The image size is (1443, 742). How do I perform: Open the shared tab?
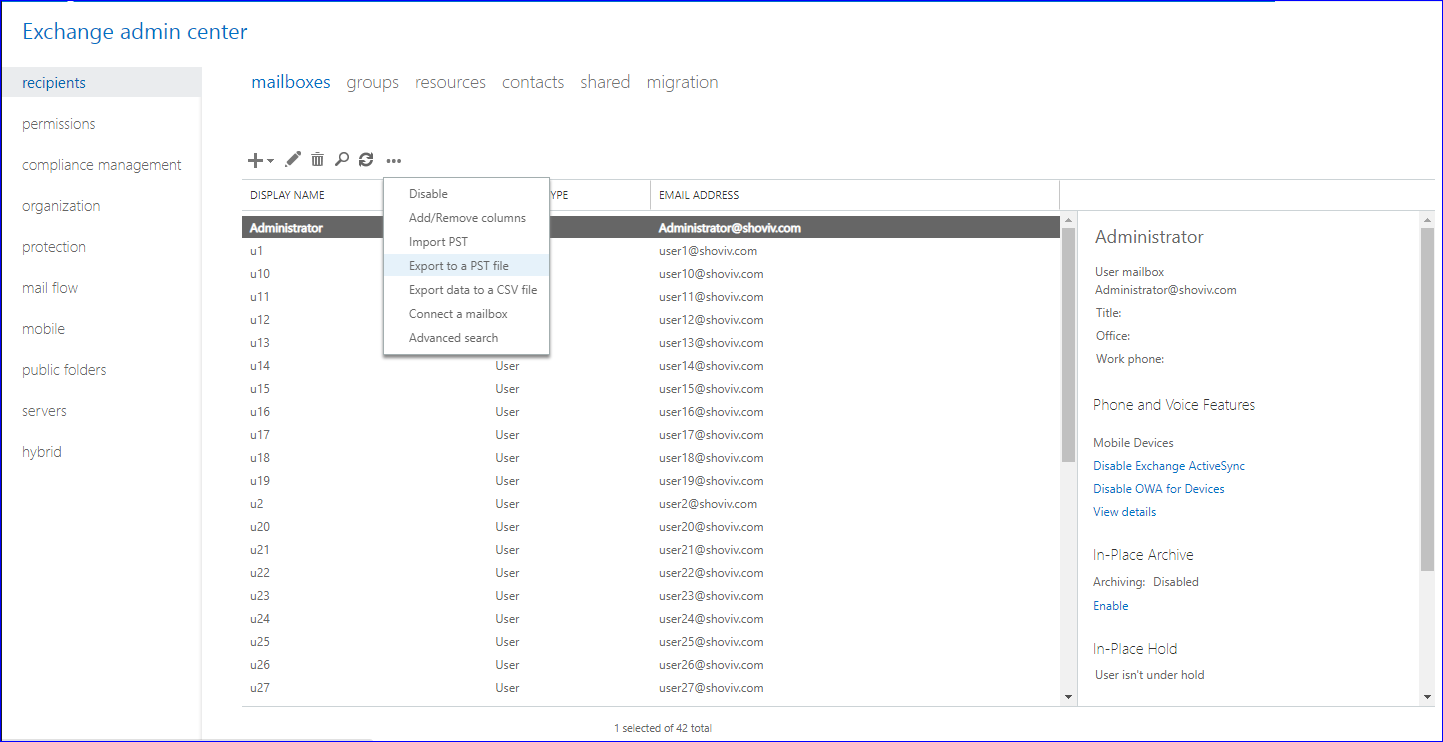(x=605, y=82)
